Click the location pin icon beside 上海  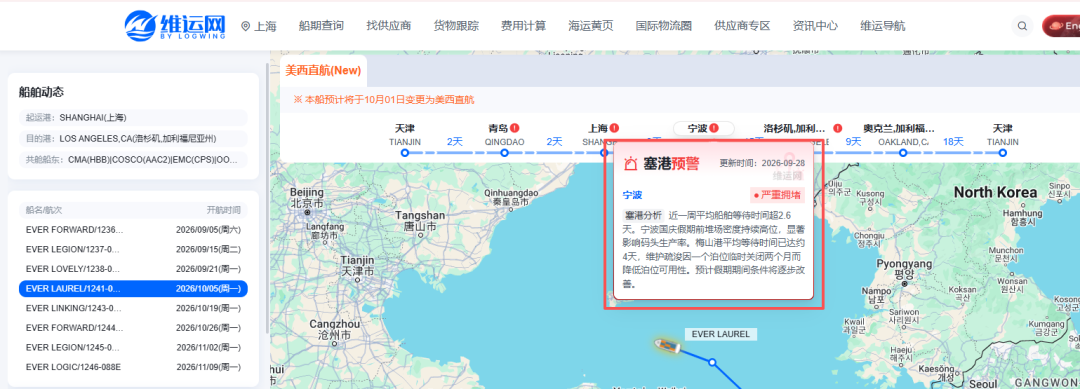point(245,27)
